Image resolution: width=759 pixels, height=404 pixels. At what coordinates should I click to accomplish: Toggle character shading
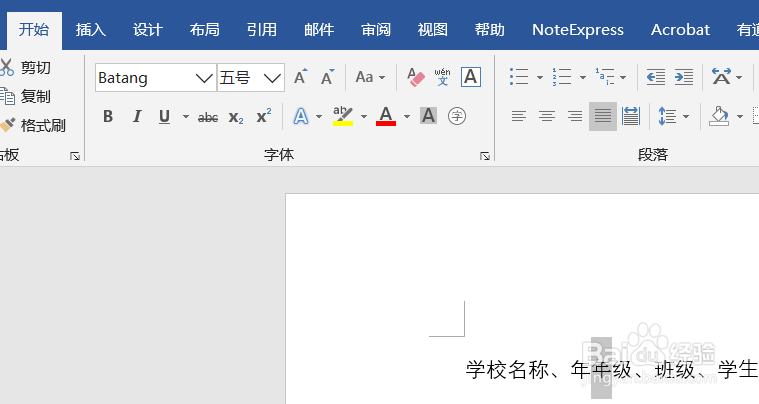point(428,116)
